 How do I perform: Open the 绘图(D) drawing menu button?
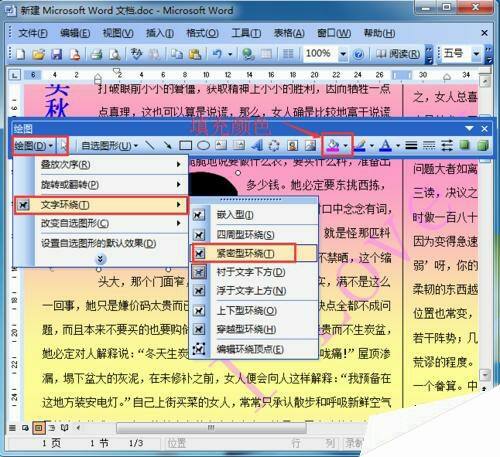[x=34, y=145]
